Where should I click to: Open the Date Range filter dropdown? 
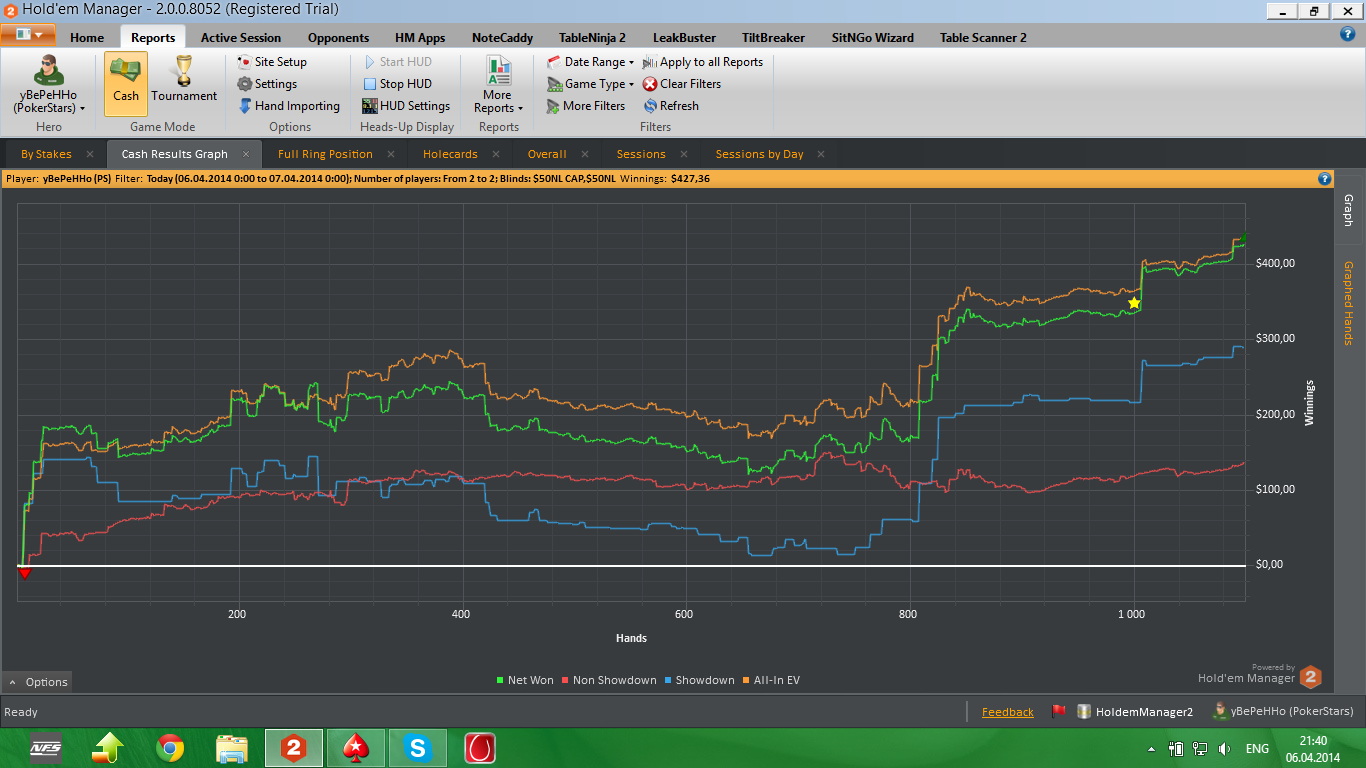point(591,62)
